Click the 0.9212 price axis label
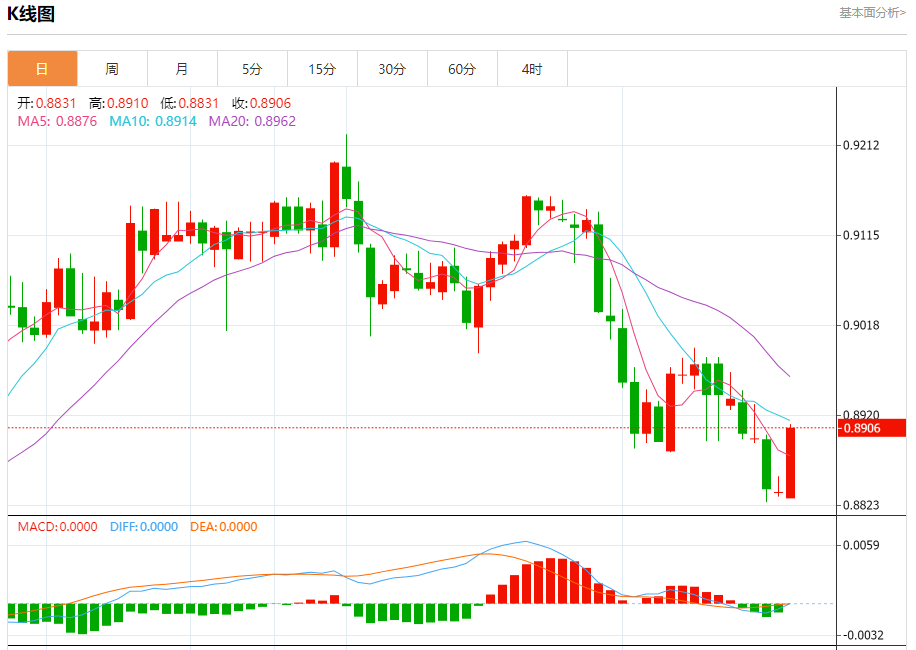 861,145
